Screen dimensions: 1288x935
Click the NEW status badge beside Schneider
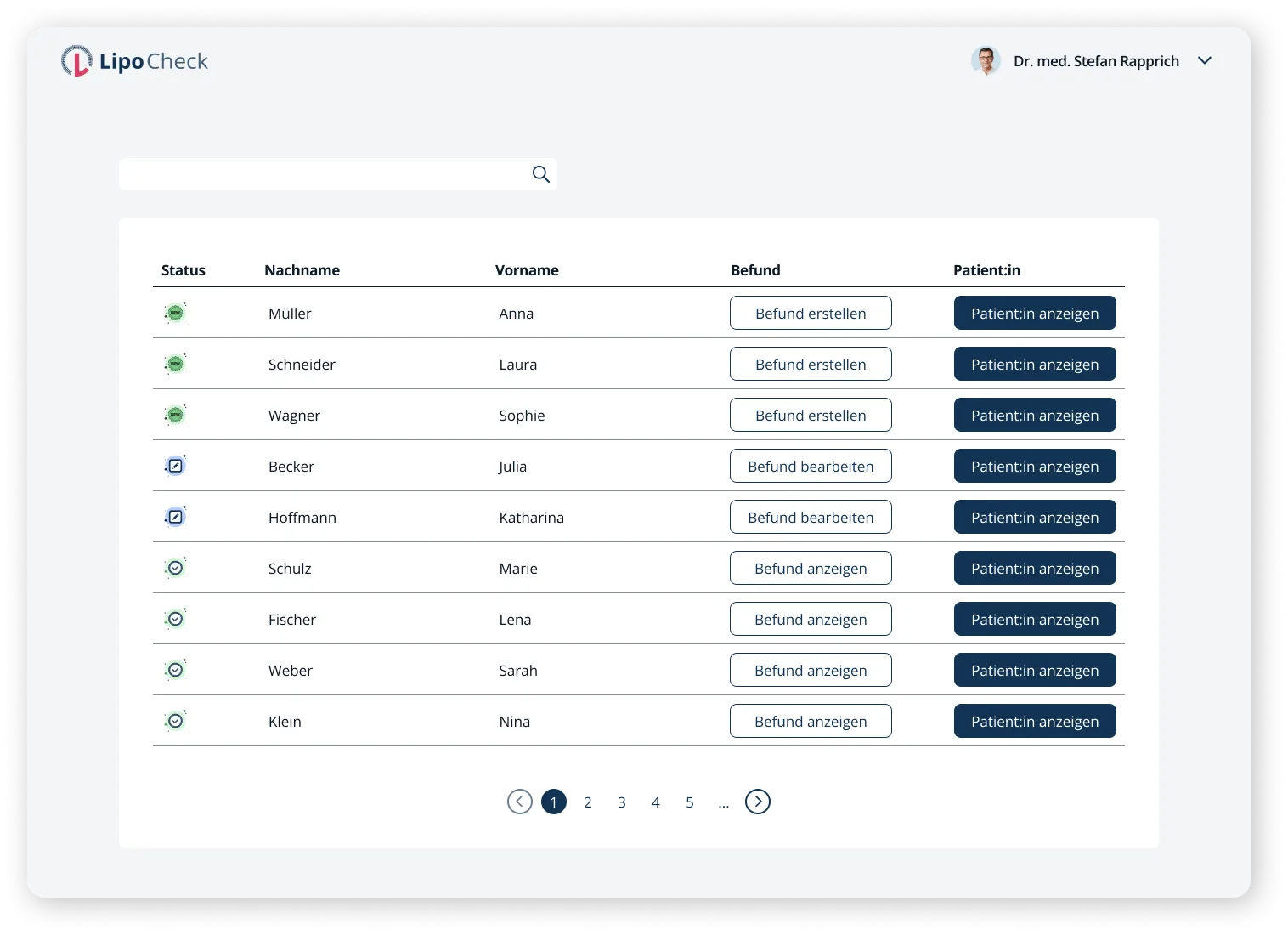click(175, 364)
